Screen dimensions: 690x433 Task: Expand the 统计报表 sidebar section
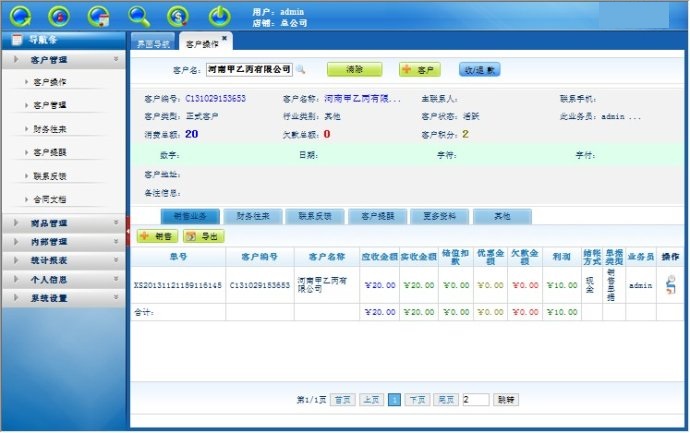point(63,260)
